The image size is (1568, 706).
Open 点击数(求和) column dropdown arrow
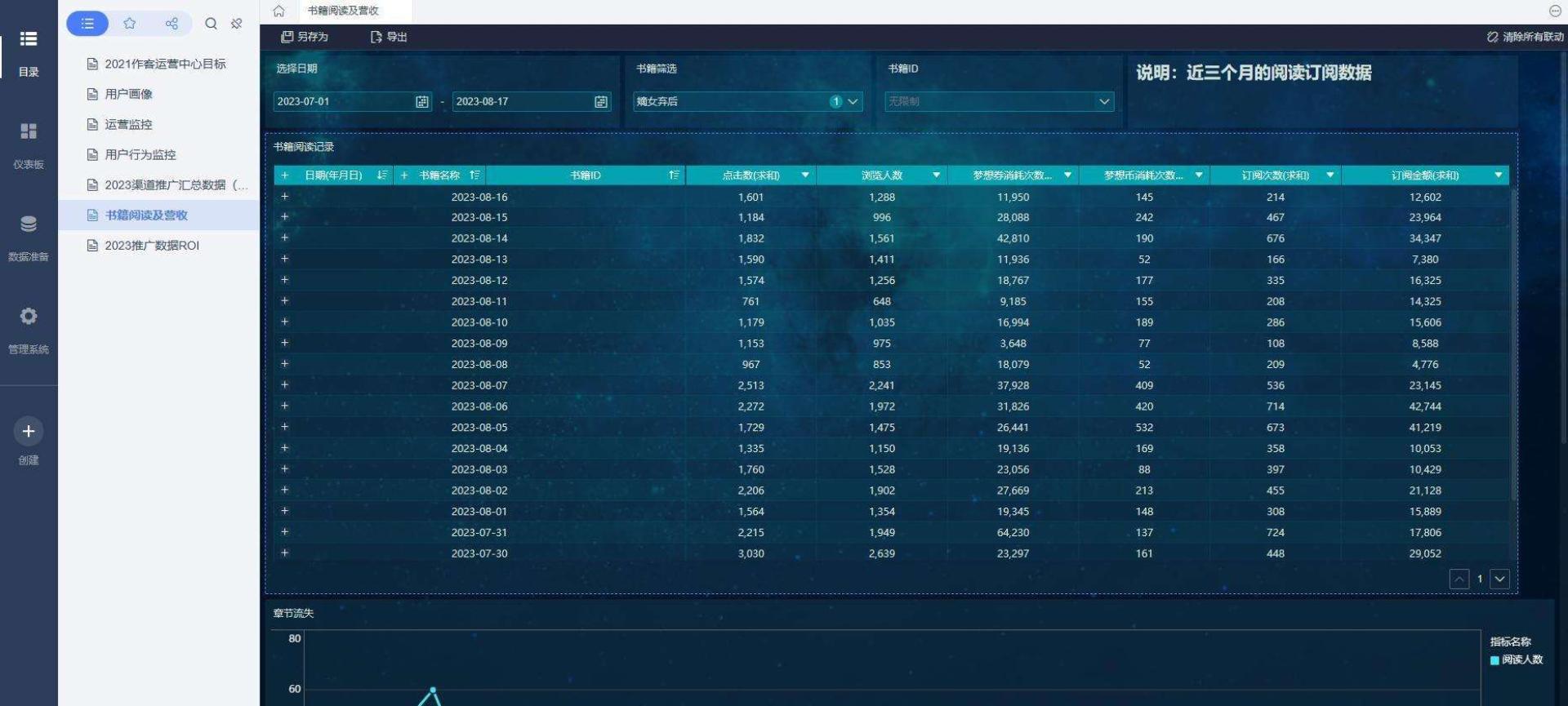click(805, 175)
